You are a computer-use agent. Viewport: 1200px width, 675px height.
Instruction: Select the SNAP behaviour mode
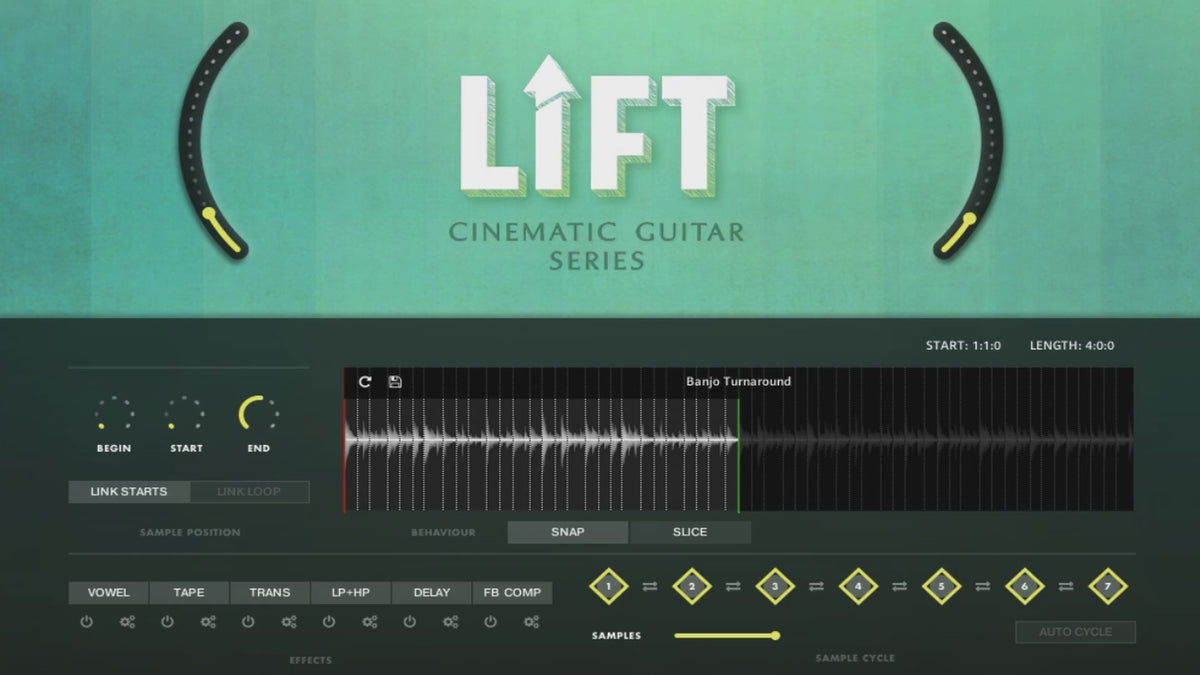[567, 532]
